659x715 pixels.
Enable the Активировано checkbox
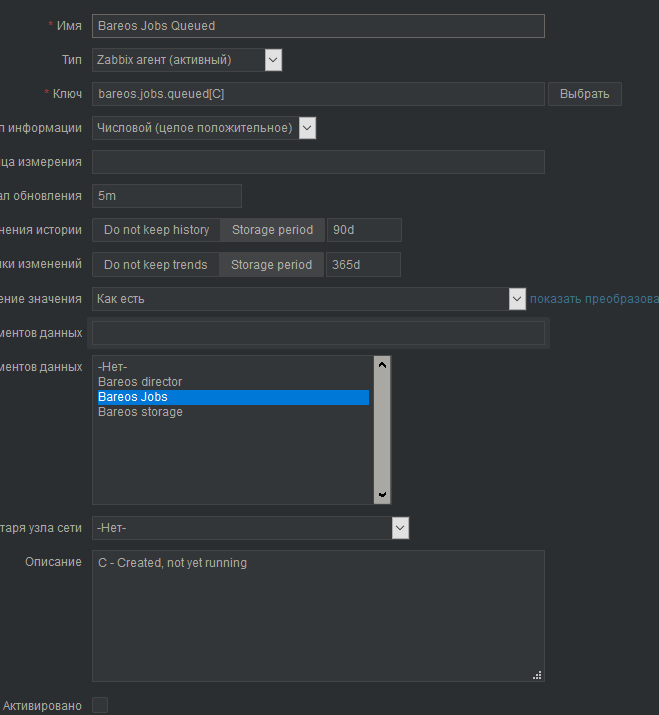100,705
